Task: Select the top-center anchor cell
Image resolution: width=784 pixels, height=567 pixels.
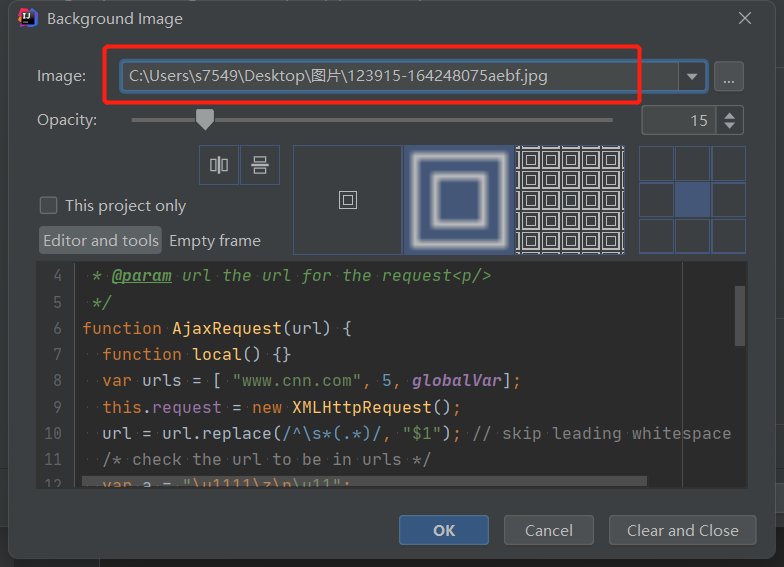Action: [x=692, y=164]
